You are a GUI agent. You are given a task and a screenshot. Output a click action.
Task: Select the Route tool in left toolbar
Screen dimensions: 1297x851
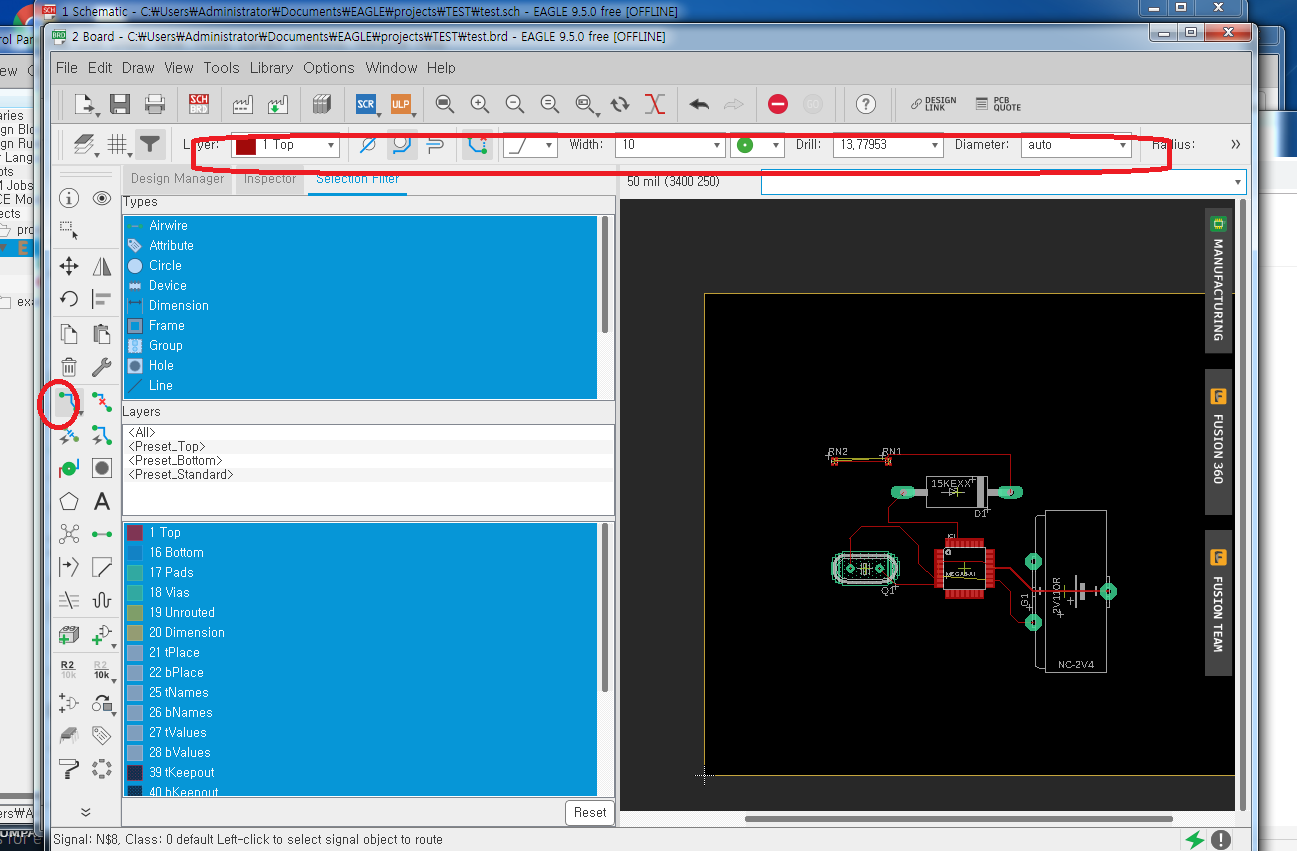point(67,402)
